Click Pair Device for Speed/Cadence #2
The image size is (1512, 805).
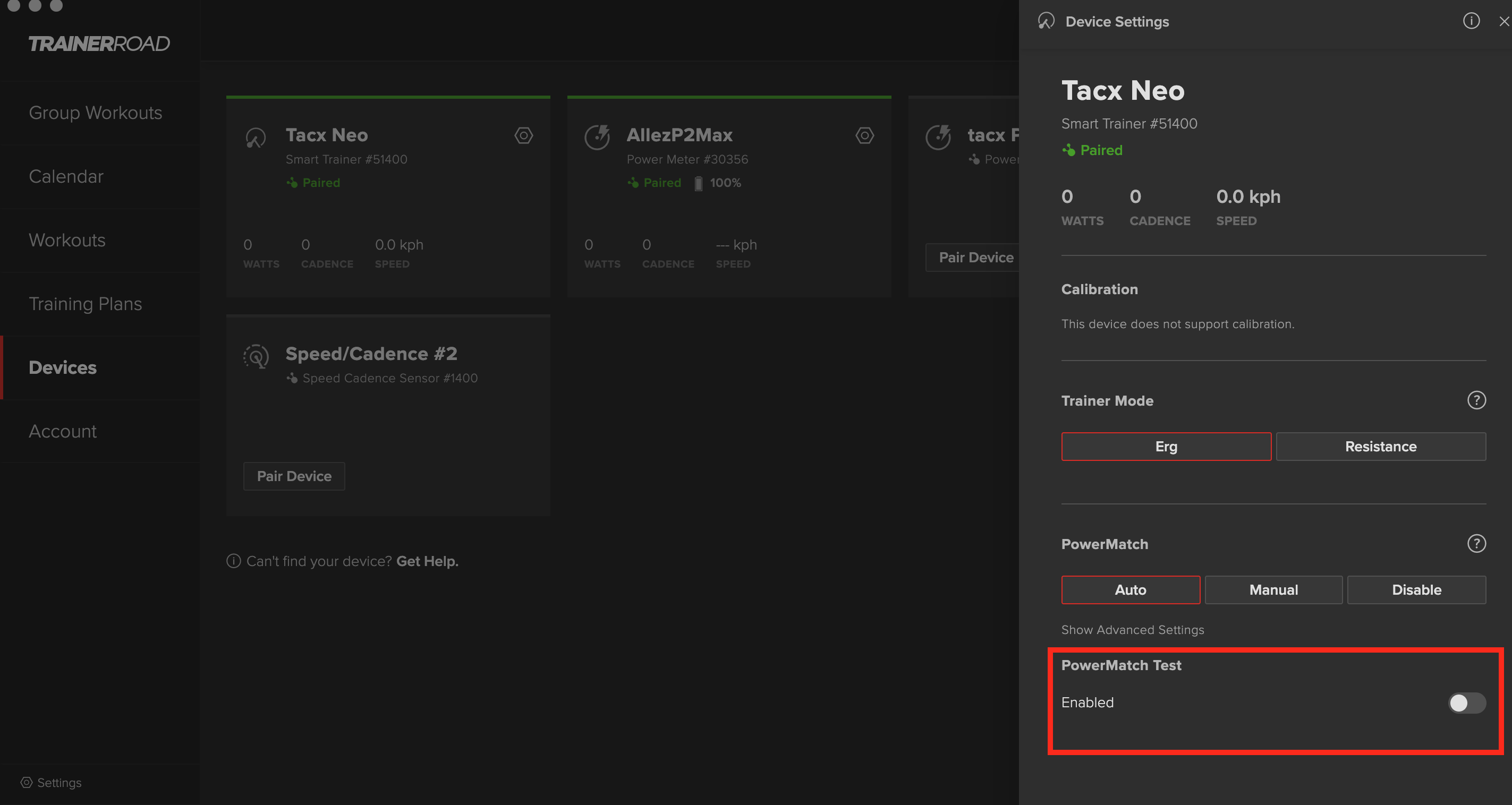[x=294, y=476]
